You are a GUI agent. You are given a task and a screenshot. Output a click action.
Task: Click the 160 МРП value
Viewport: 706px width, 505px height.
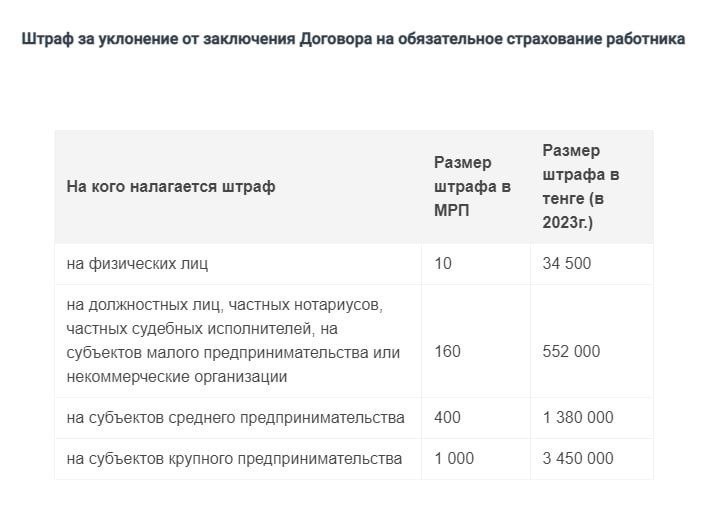click(x=447, y=351)
